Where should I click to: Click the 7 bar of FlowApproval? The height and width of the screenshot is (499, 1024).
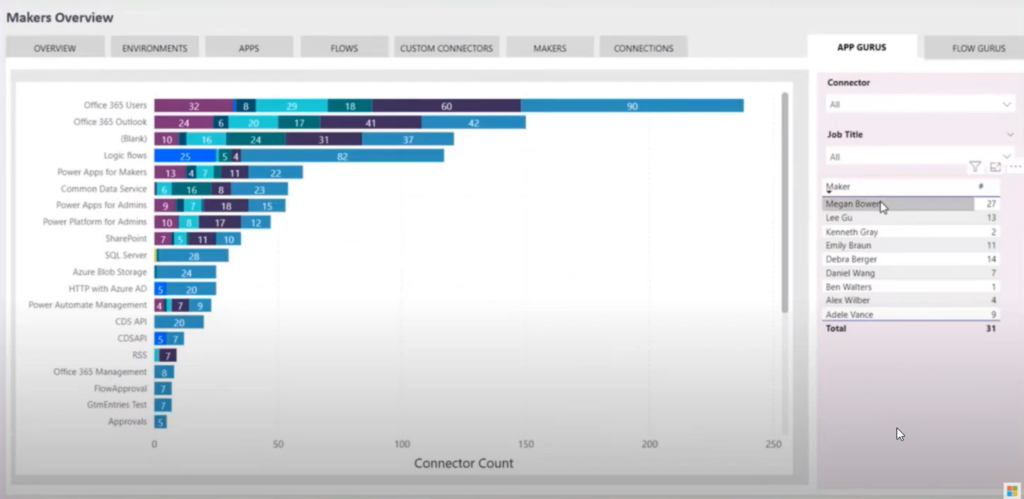coord(163,389)
